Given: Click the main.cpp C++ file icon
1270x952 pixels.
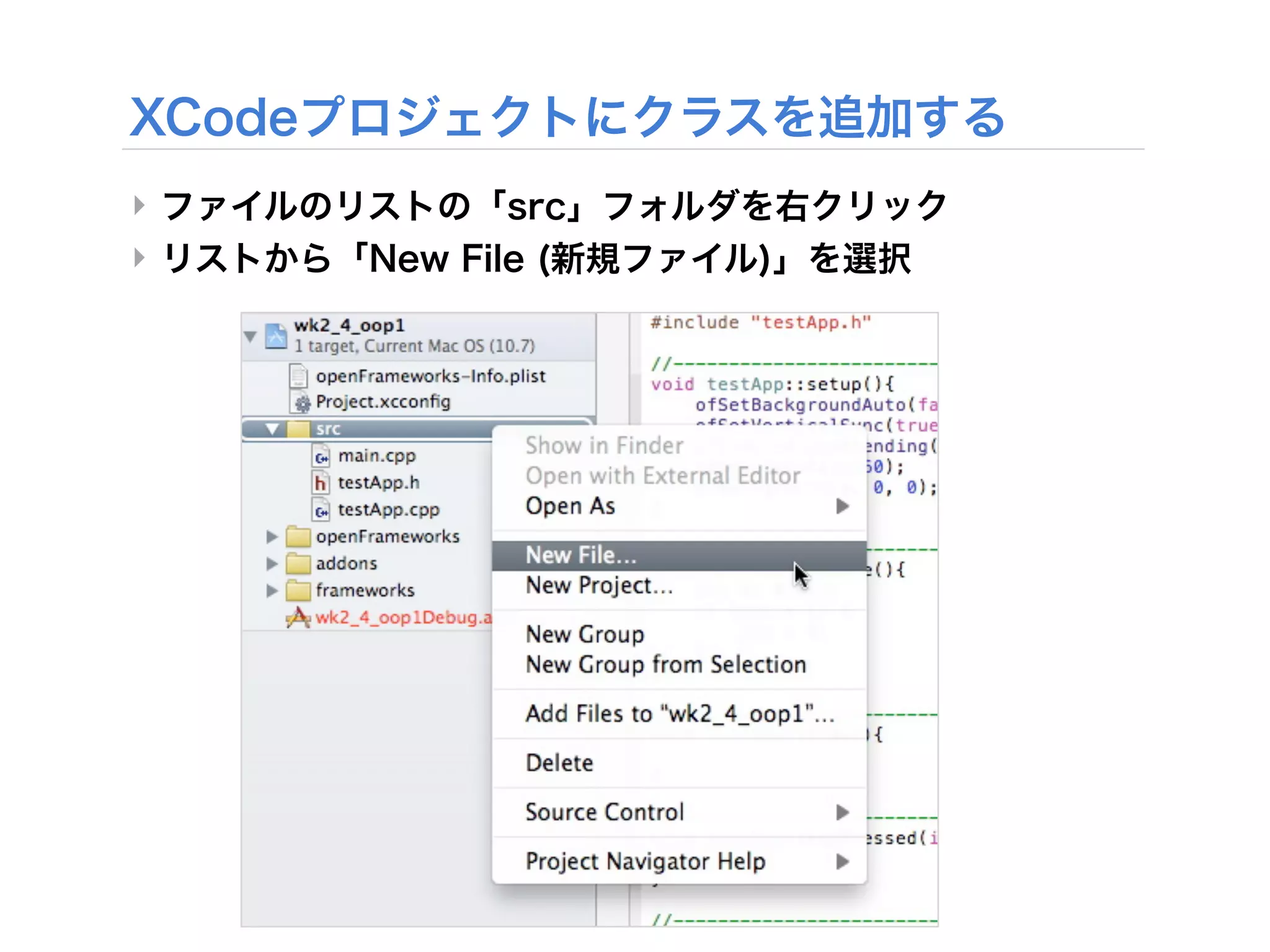Looking at the screenshot, I should click(x=321, y=457).
